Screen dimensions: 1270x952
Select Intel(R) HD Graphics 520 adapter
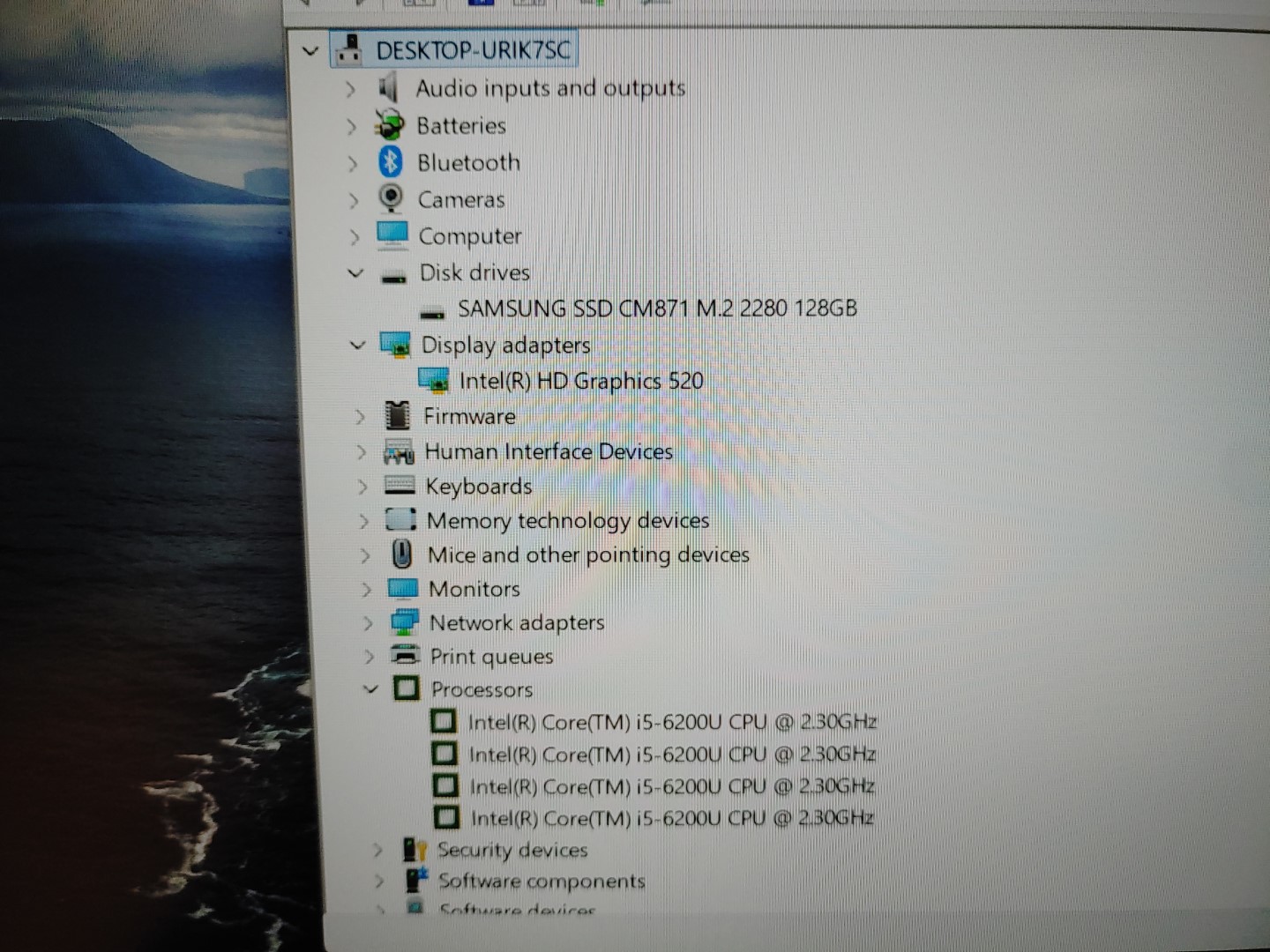tap(580, 381)
